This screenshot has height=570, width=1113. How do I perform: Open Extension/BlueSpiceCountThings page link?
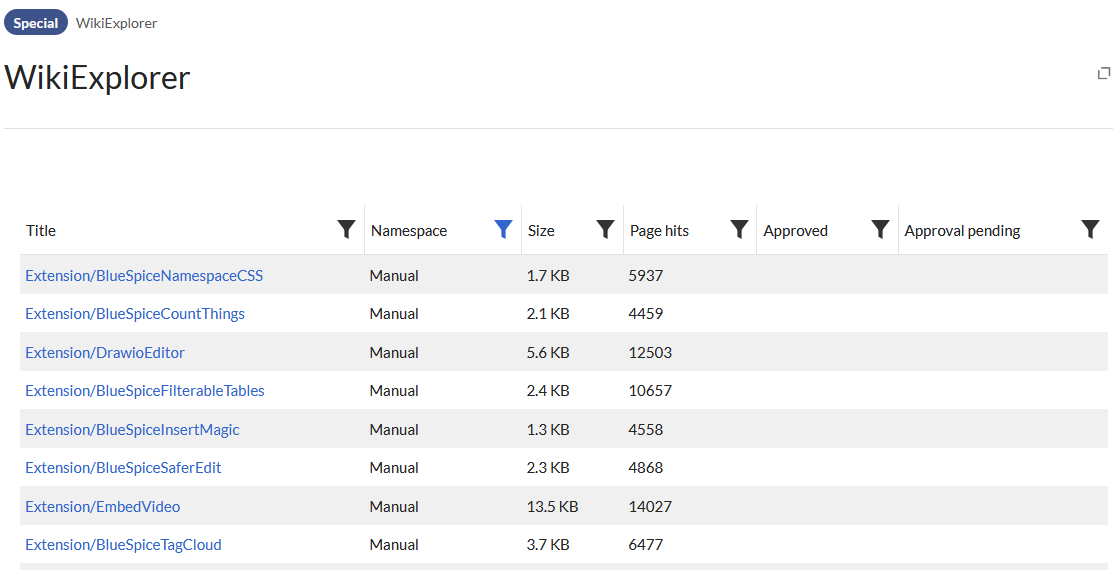[x=135, y=314]
